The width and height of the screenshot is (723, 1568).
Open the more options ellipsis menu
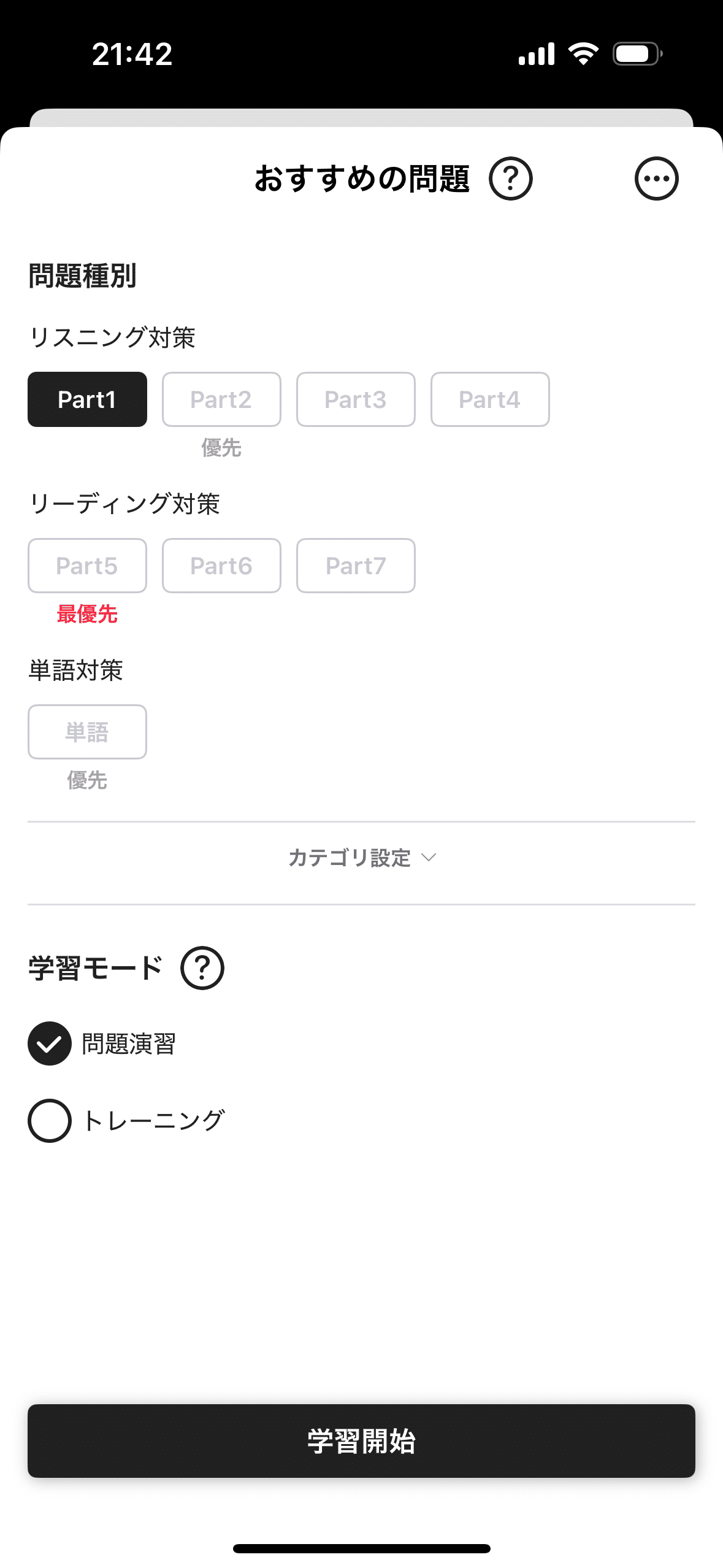click(656, 179)
